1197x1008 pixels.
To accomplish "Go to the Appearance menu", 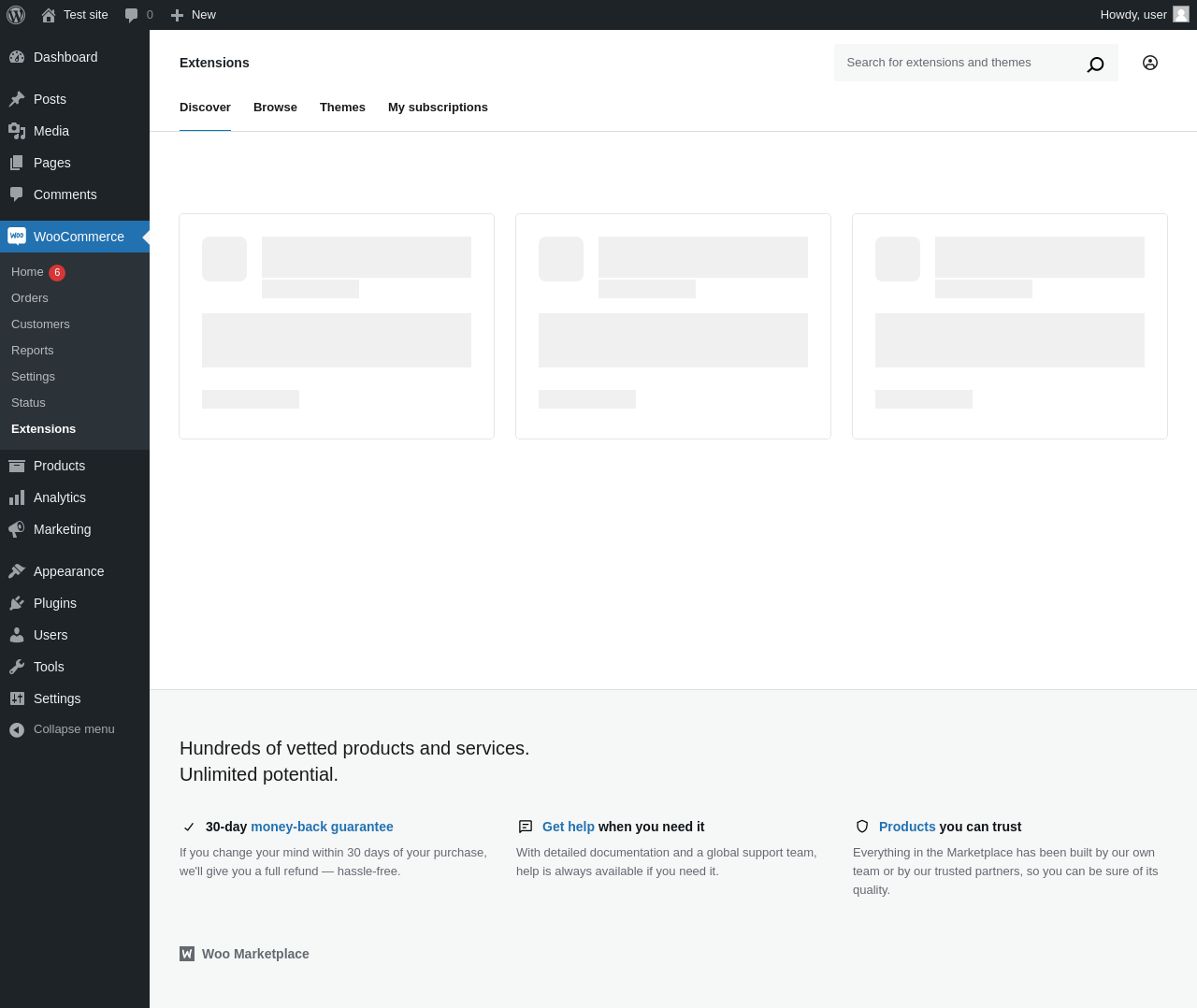I will 68,571.
